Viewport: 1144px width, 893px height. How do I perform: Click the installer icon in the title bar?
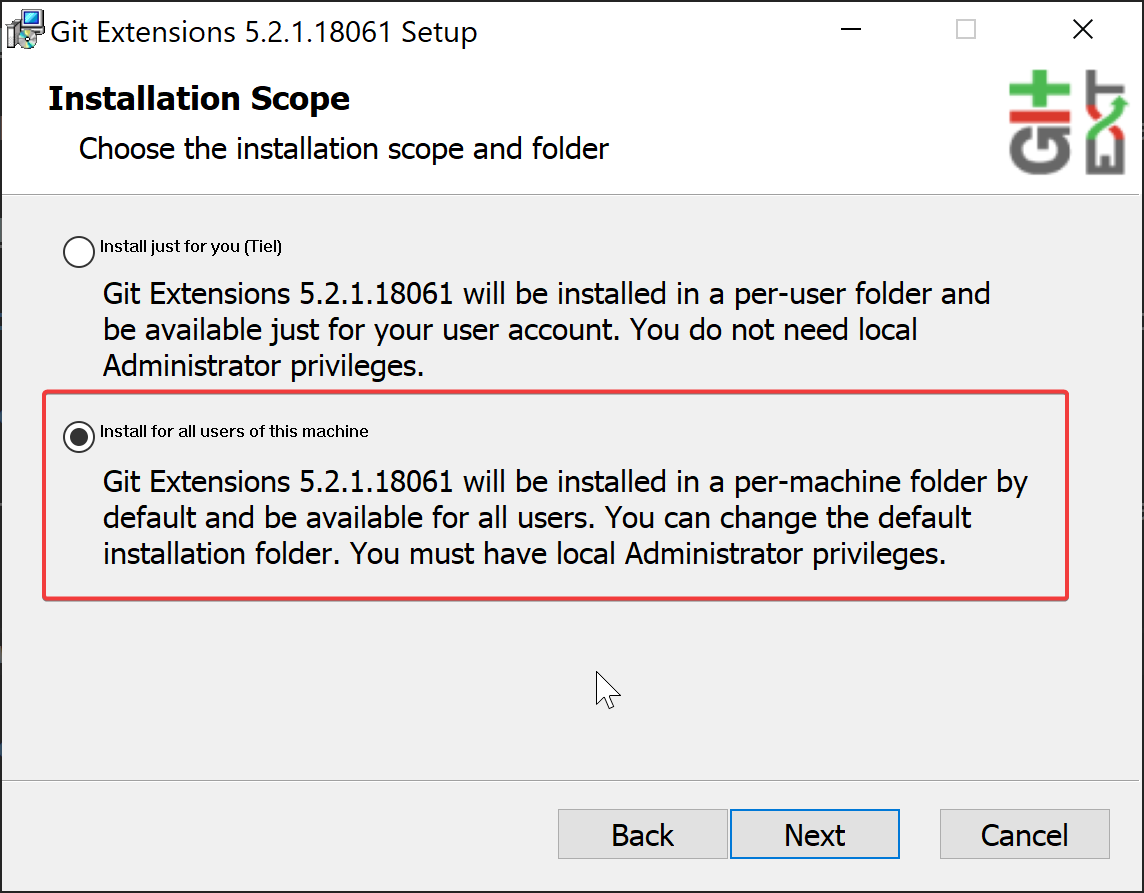tap(25, 30)
